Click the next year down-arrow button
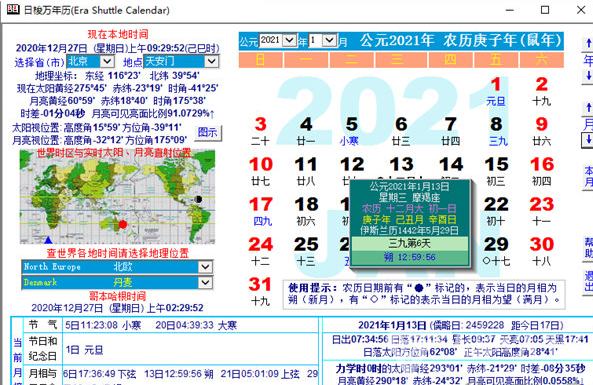Image resolution: width=593 pixels, height=385 pixels. [x=588, y=76]
